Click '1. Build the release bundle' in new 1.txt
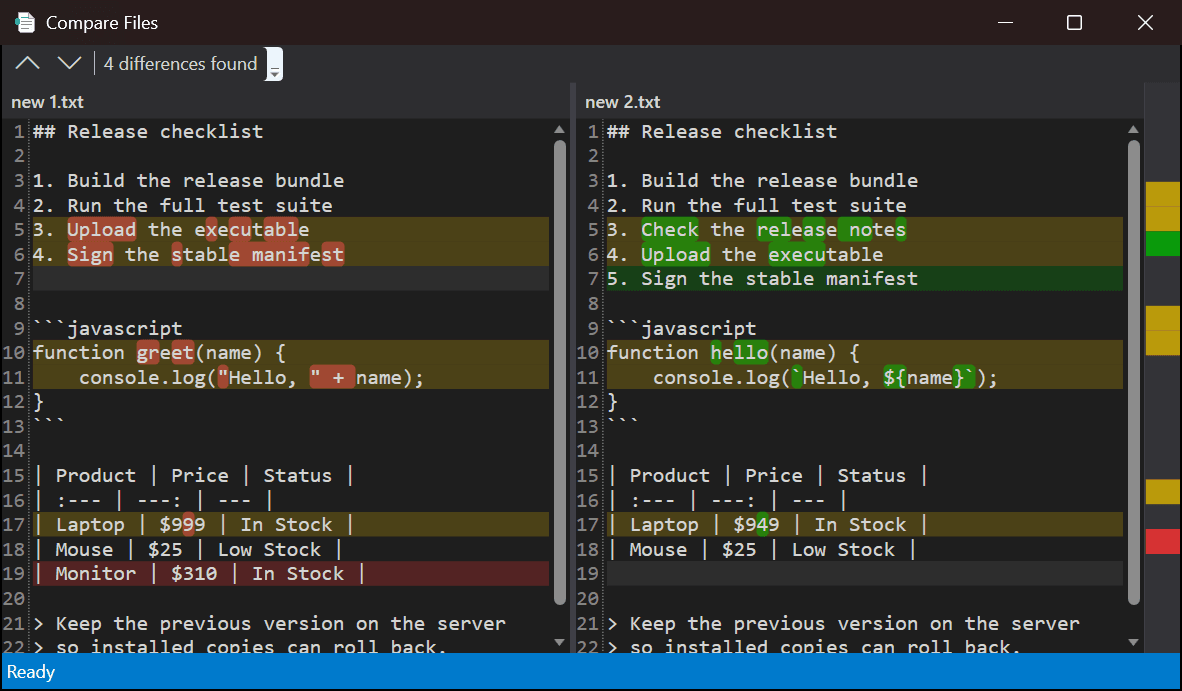The image size is (1182, 691). [x=188, y=181]
